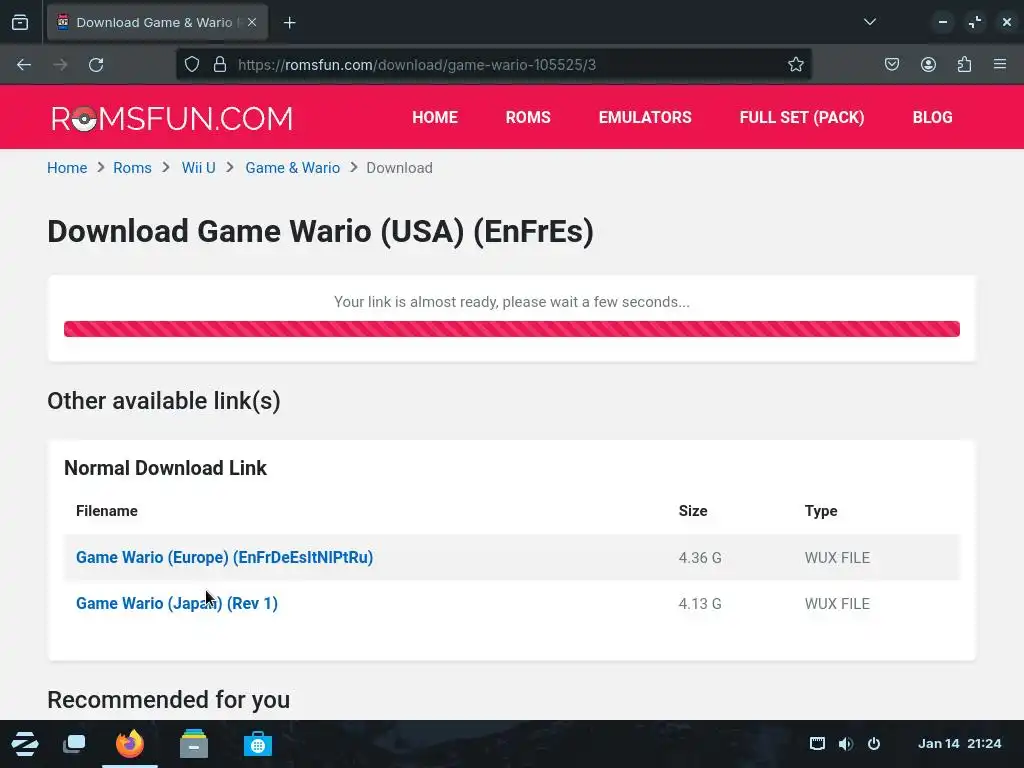Open the power tray icon

point(874,744)
